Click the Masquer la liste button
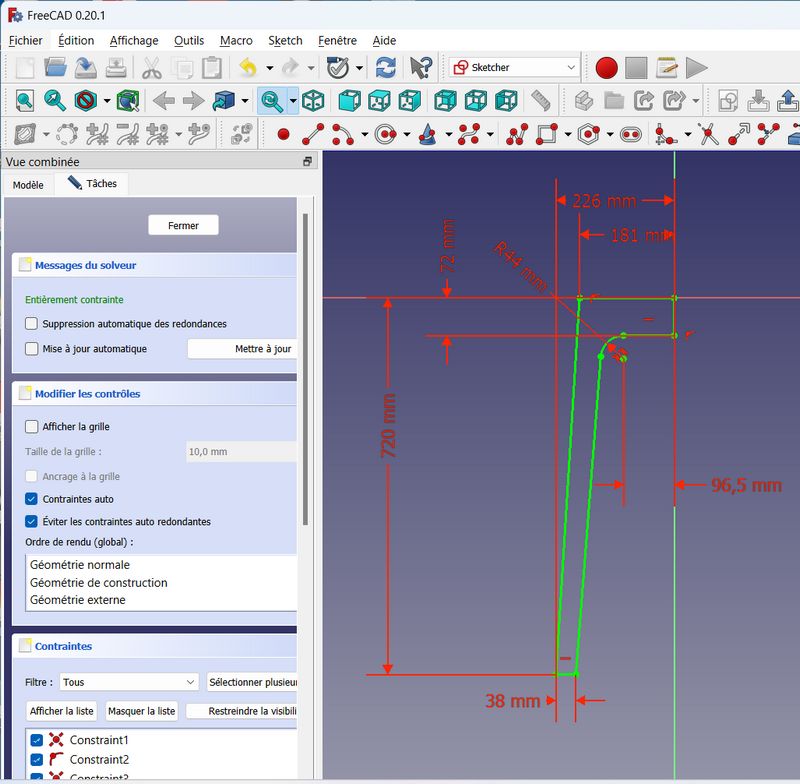 pyautogui.click(x=141, y=711)
